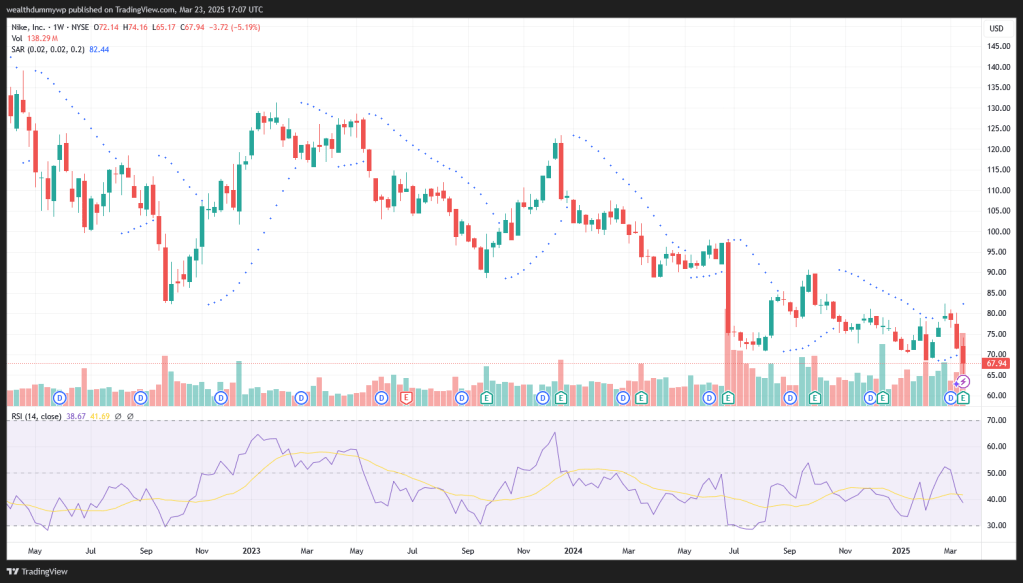Click the purple lightning bolt icon
The width and height of the screenshot is (1023, 583).
click(964, 382)
